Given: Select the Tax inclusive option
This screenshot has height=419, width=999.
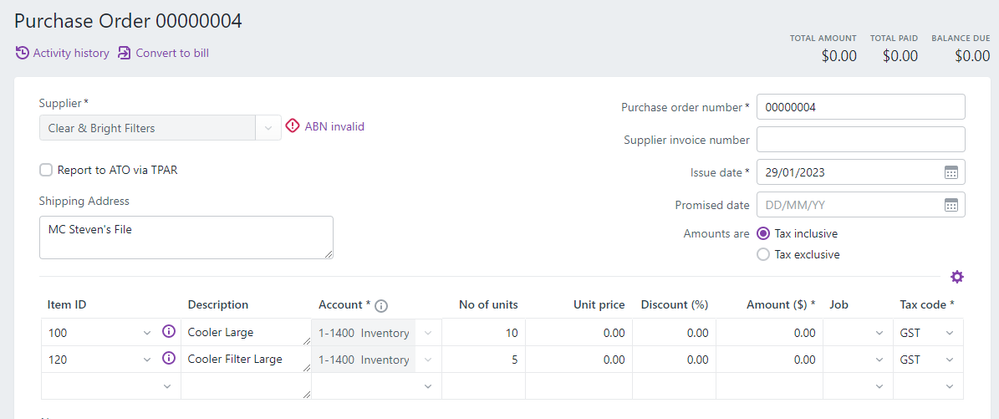Looking at the screenshot, I should [764, 233].
